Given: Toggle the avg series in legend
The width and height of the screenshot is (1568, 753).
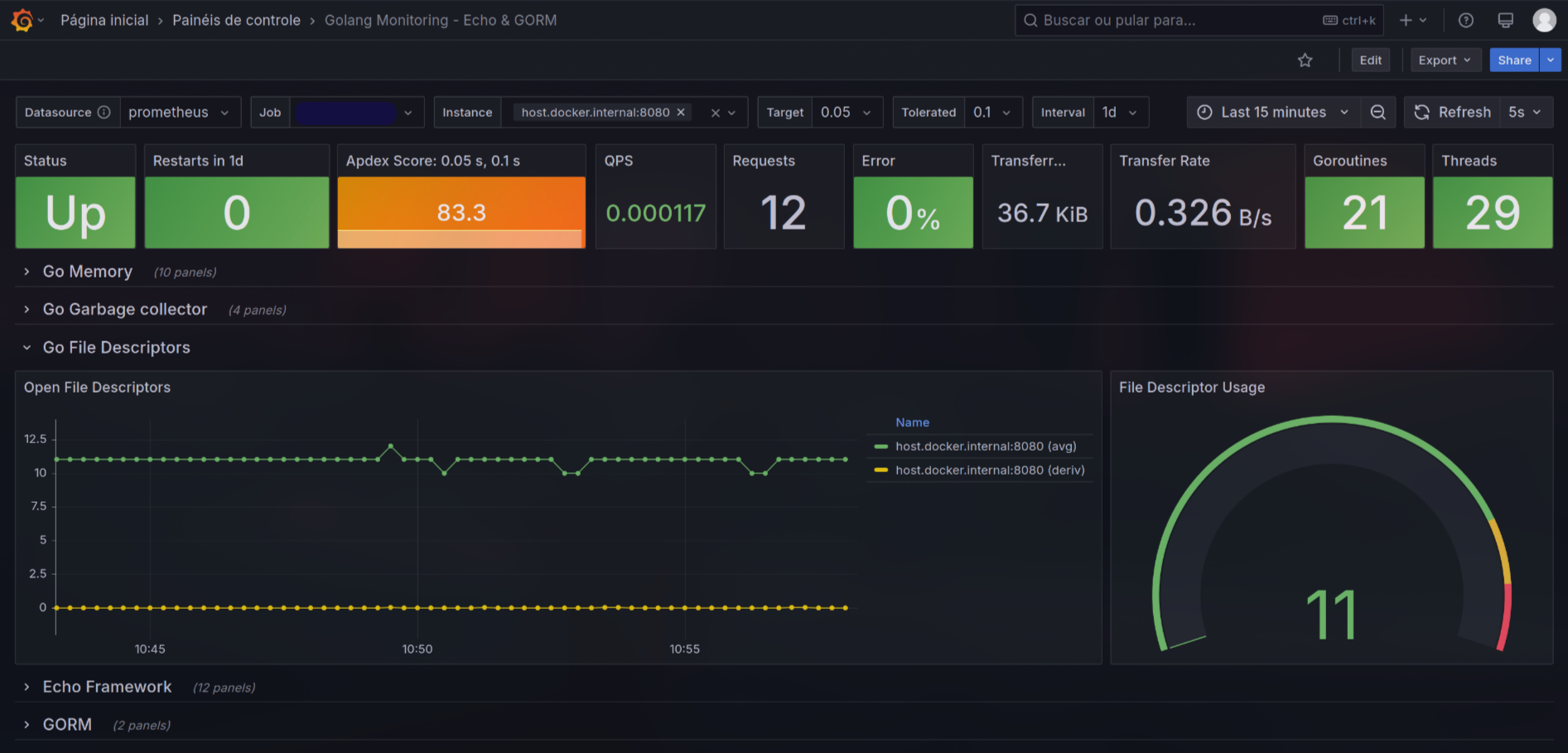Looking at the screenshot, I should tap(986, 446).
